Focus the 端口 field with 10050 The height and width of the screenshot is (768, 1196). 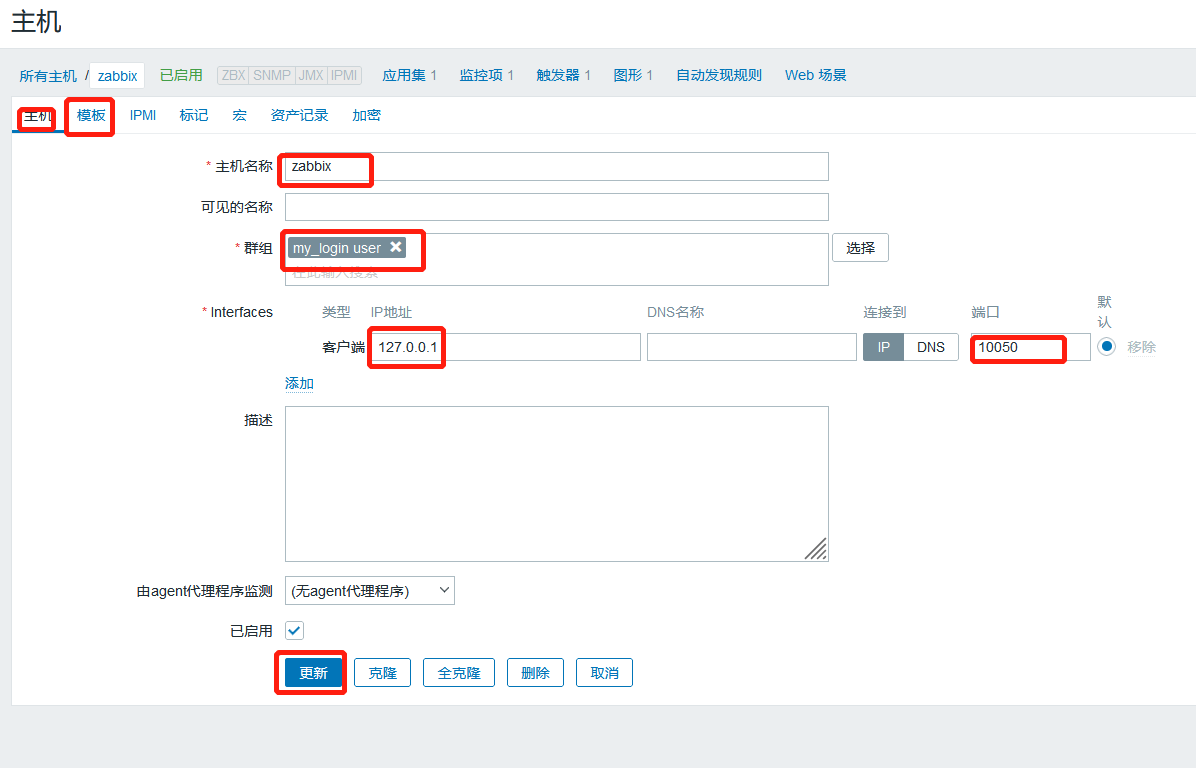[x=1030, y=347]
